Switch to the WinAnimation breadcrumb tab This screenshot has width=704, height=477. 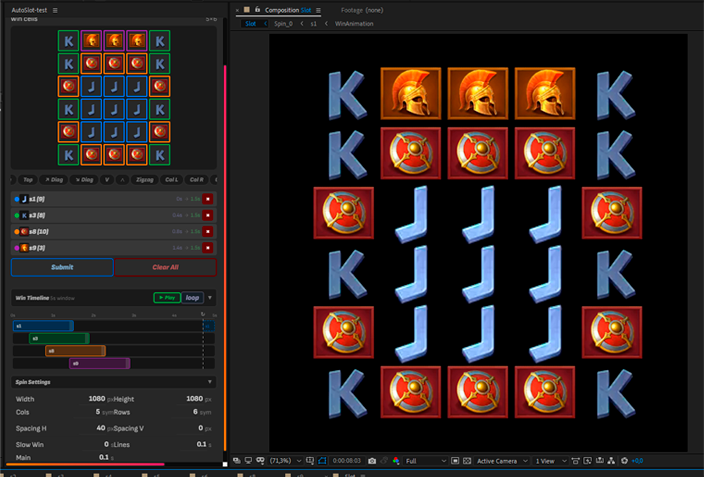coord(354,24)
